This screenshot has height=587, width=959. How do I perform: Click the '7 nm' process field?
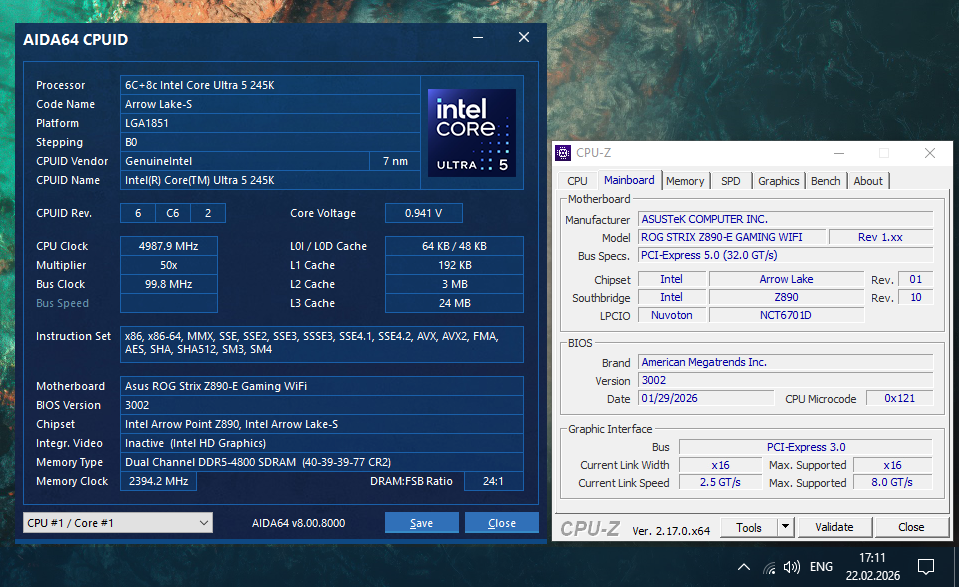(395, 161)
